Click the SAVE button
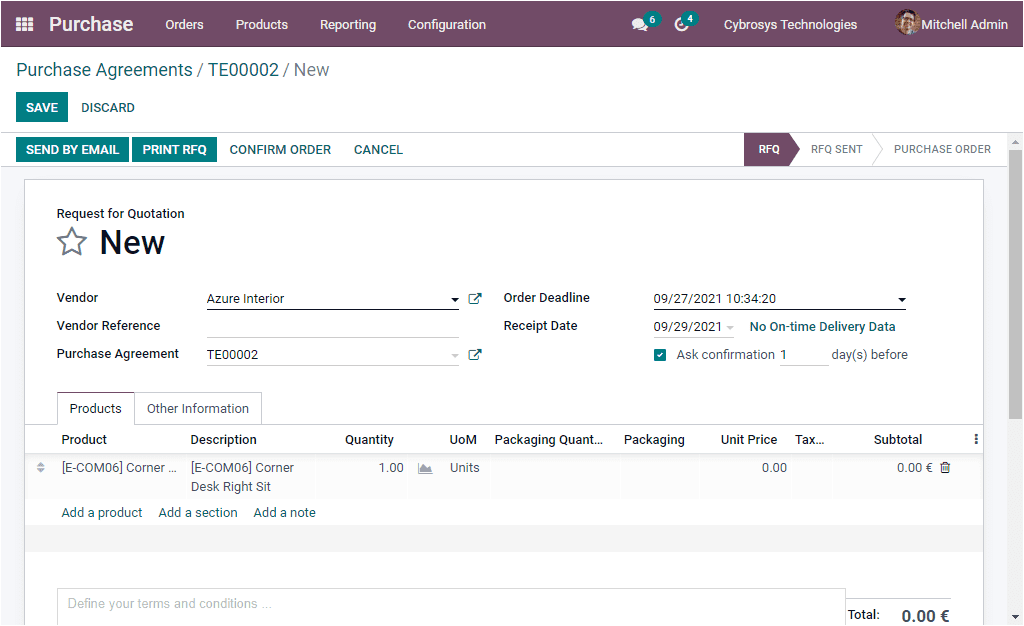 (x=41, y=107)
